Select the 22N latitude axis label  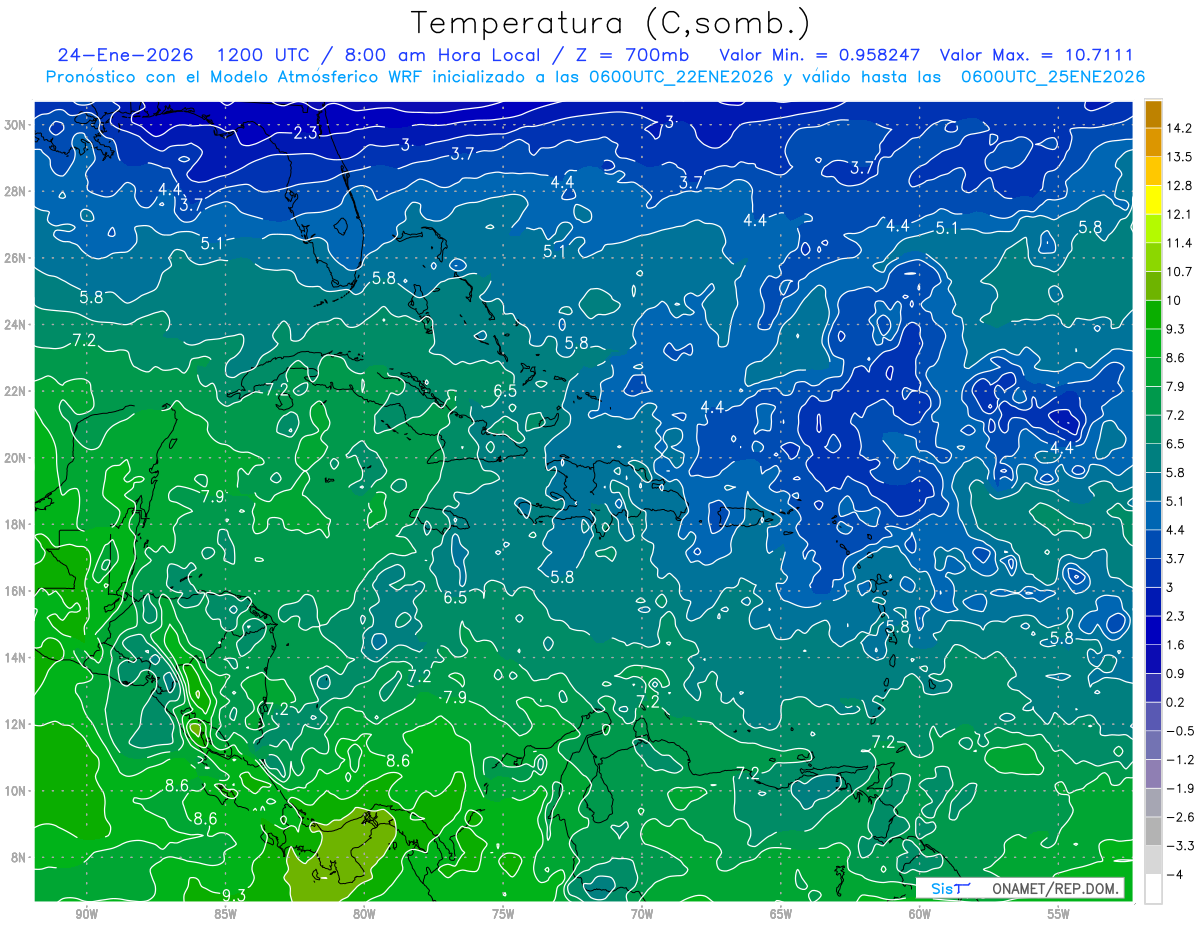14,391
